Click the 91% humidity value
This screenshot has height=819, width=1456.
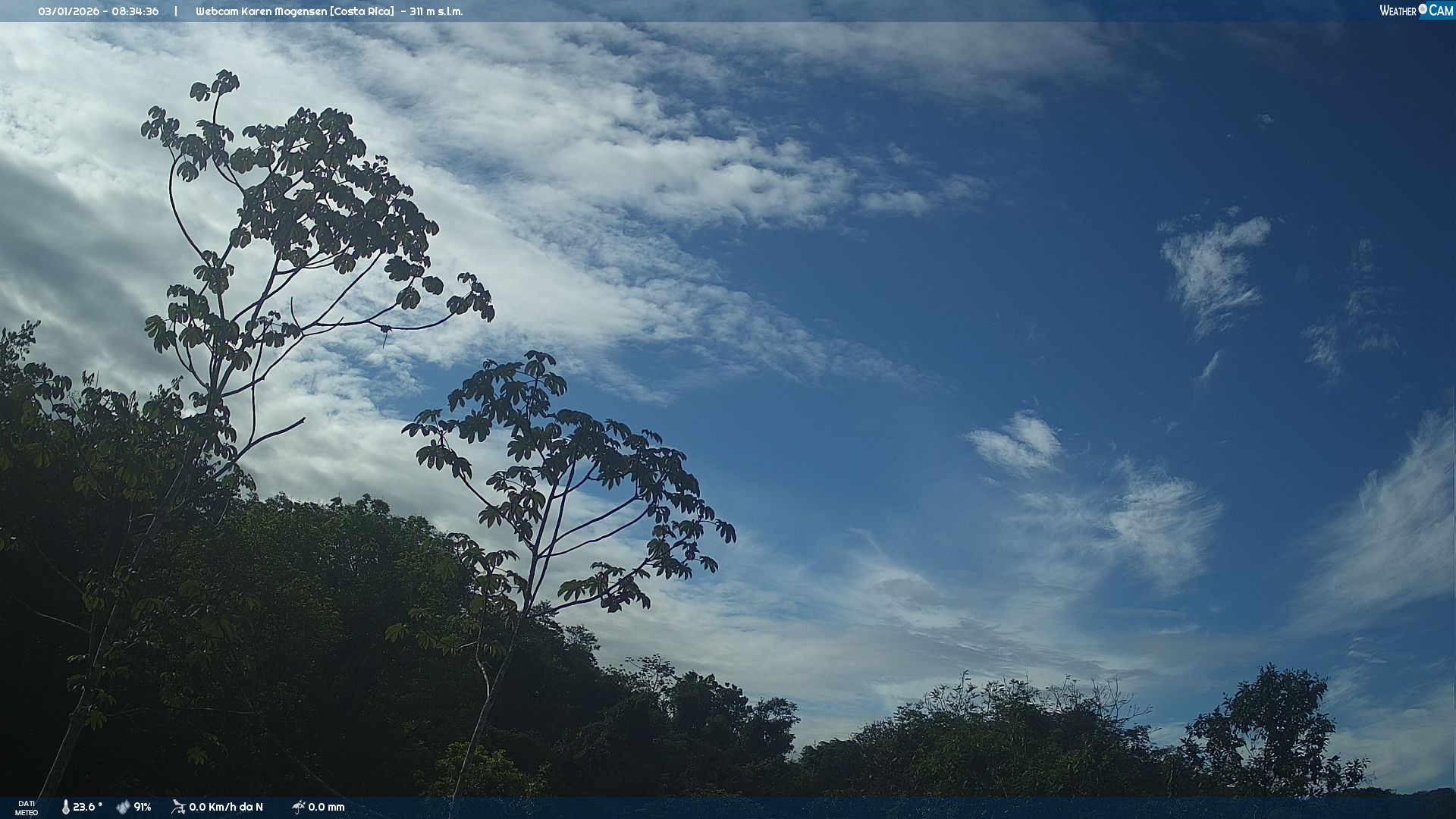coord(143,807)
